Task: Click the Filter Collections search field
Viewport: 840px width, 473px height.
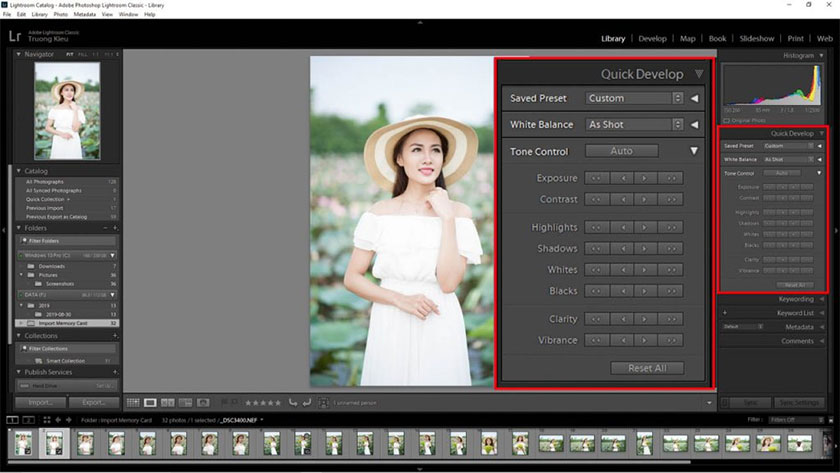Action: [68, 349]
